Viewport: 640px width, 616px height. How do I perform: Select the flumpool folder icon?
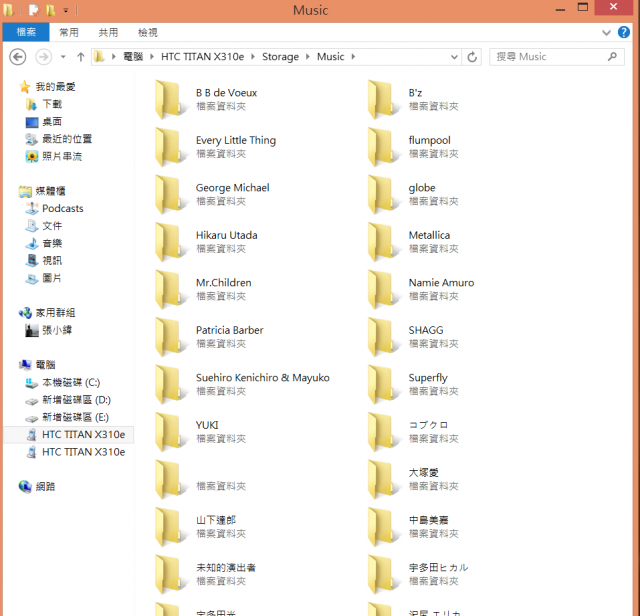point(382,147)
